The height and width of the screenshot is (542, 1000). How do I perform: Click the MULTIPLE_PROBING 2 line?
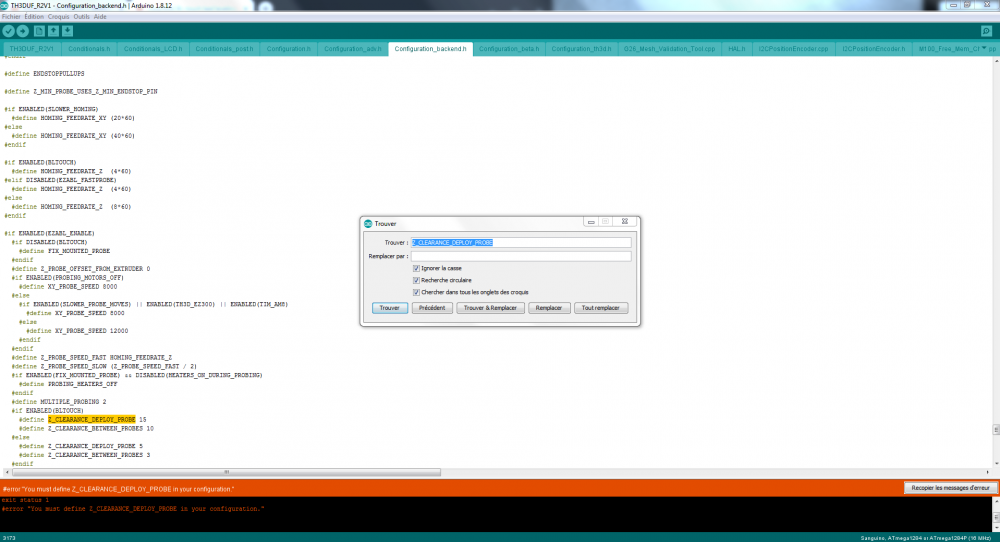coord(59,402)
